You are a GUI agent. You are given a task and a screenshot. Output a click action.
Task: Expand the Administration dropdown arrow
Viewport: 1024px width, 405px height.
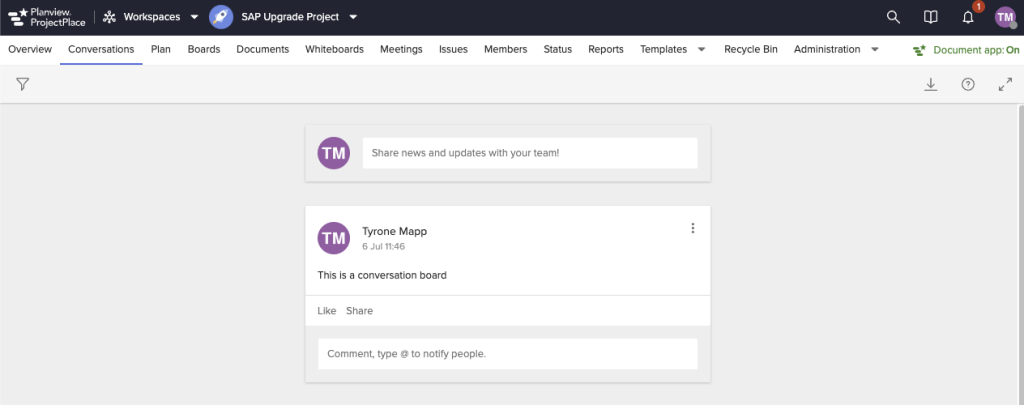tap(875, 49)
